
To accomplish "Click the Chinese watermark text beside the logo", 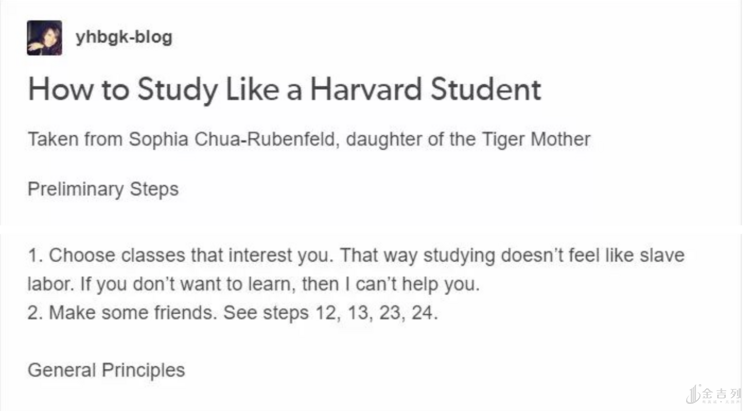I will [723, 394].
